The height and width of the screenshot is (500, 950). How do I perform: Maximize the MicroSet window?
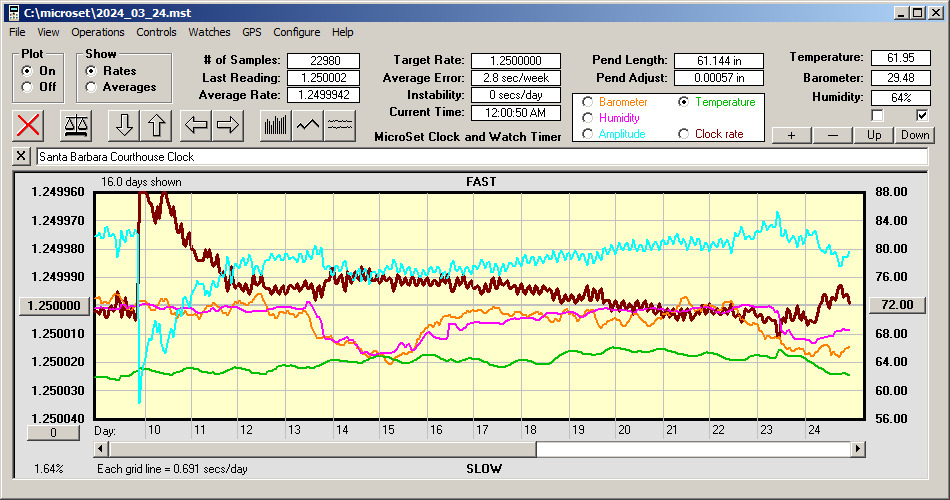[917, 13]
